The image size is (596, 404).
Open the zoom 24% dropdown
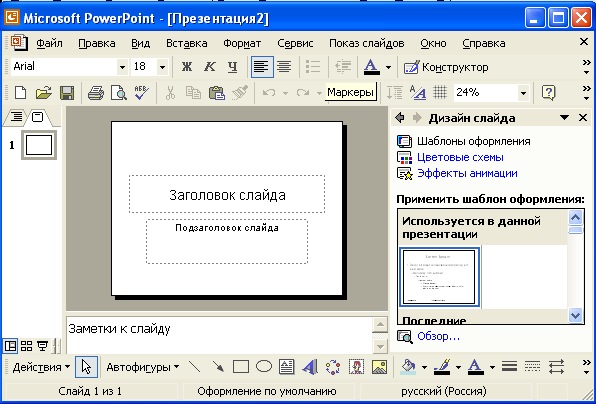click(523, 93)
